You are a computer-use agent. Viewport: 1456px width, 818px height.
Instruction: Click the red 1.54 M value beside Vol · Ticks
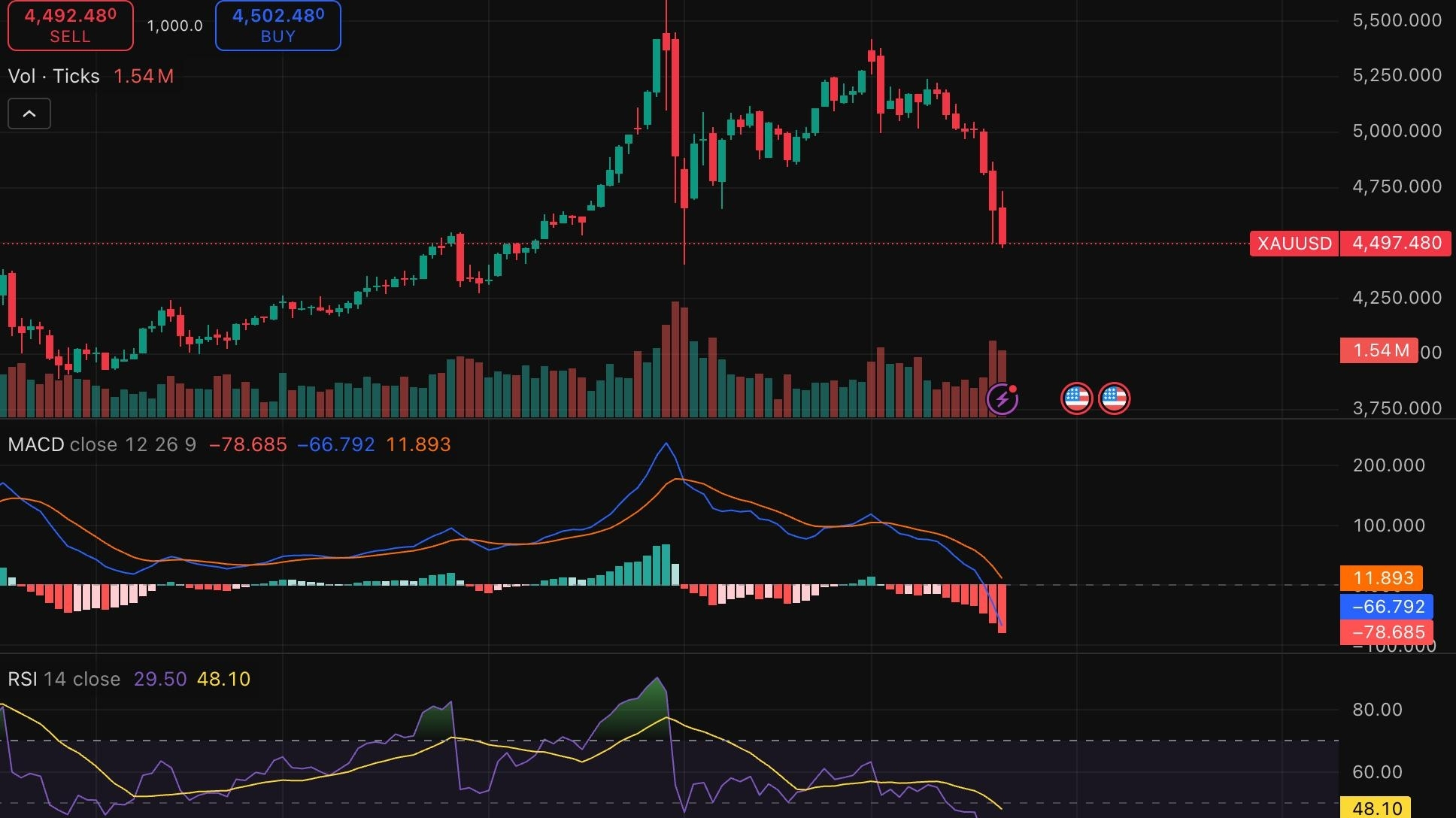coord(143,76)
